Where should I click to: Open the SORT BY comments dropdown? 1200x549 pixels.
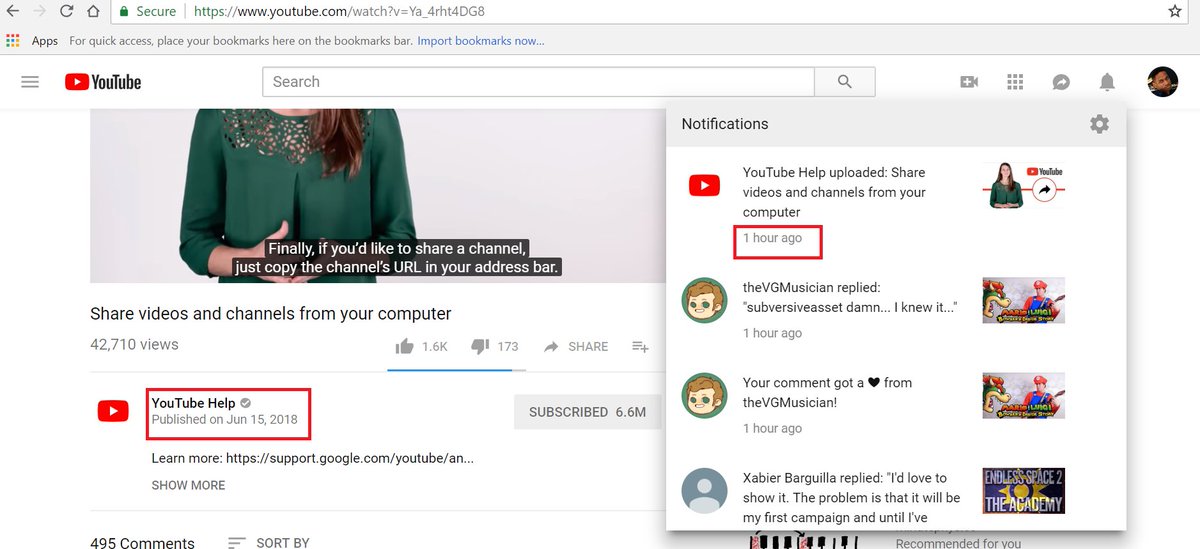[268, 543]
